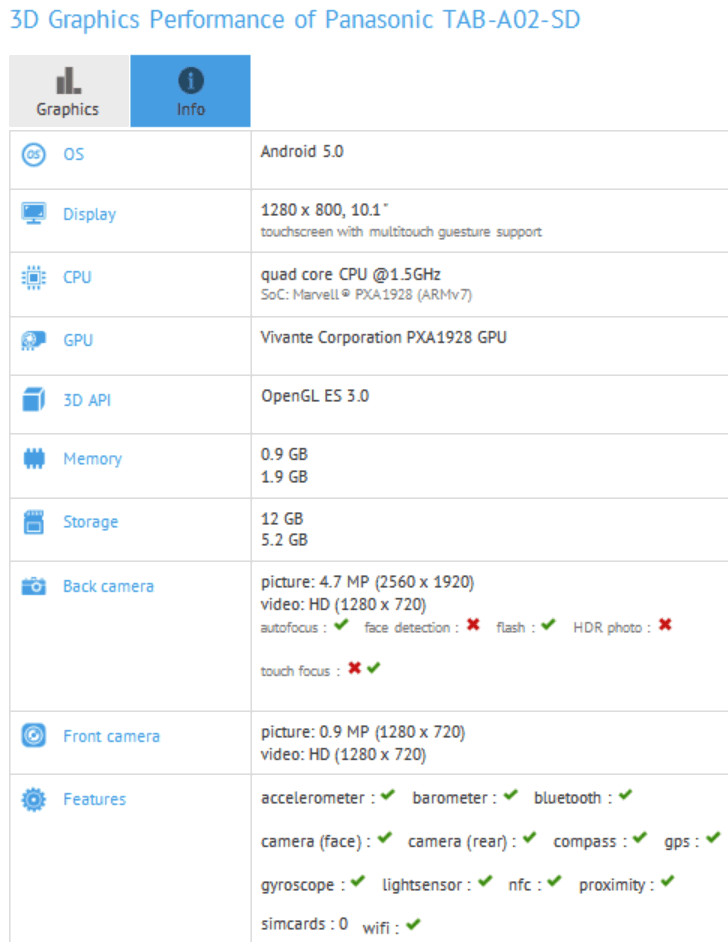The image size is (728, 942).
Task: Open the Display label link
Action: 89,214
